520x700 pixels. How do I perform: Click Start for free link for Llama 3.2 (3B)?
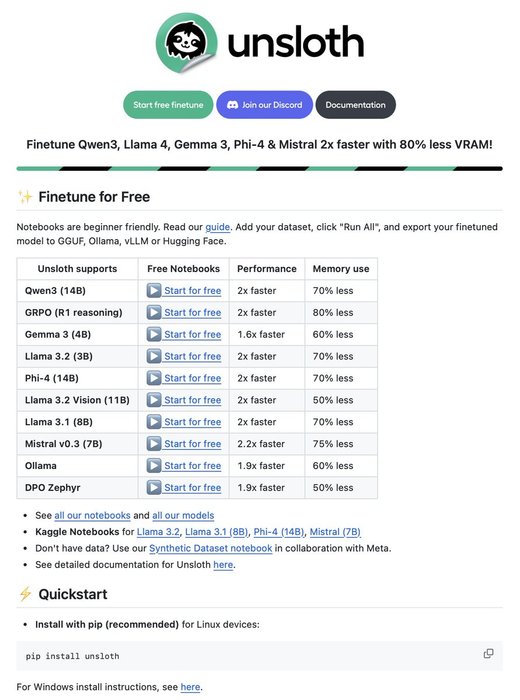click(x=192, y=356)
